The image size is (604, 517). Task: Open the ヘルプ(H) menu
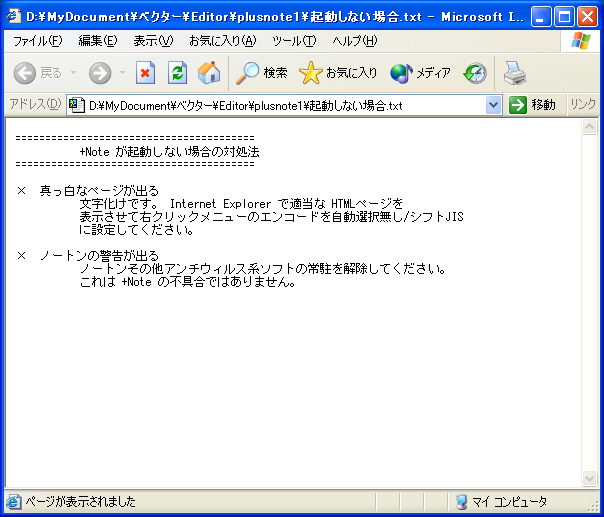click(355, 41)
